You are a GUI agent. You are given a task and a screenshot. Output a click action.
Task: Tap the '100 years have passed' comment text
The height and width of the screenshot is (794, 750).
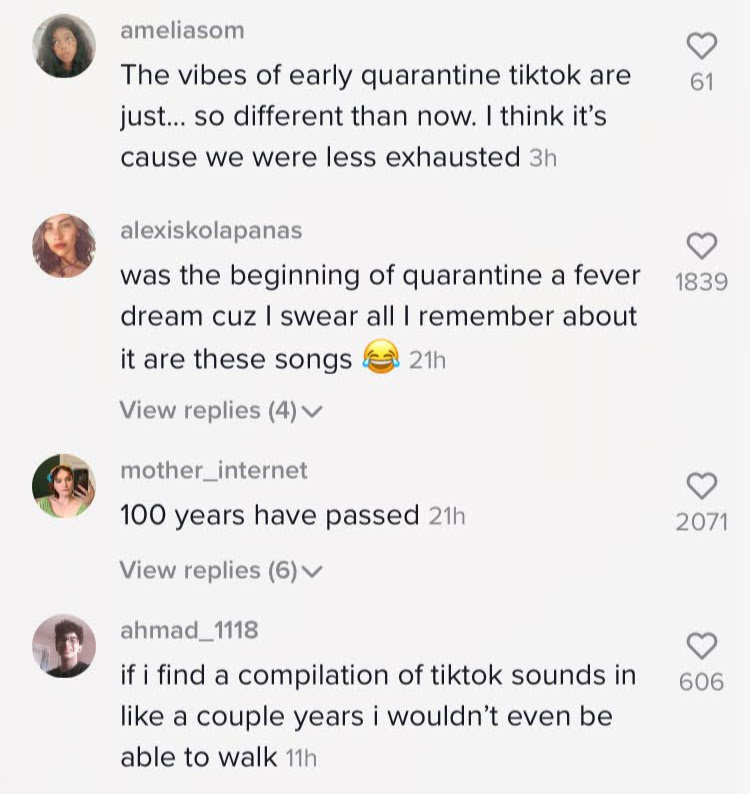[269, 516]
